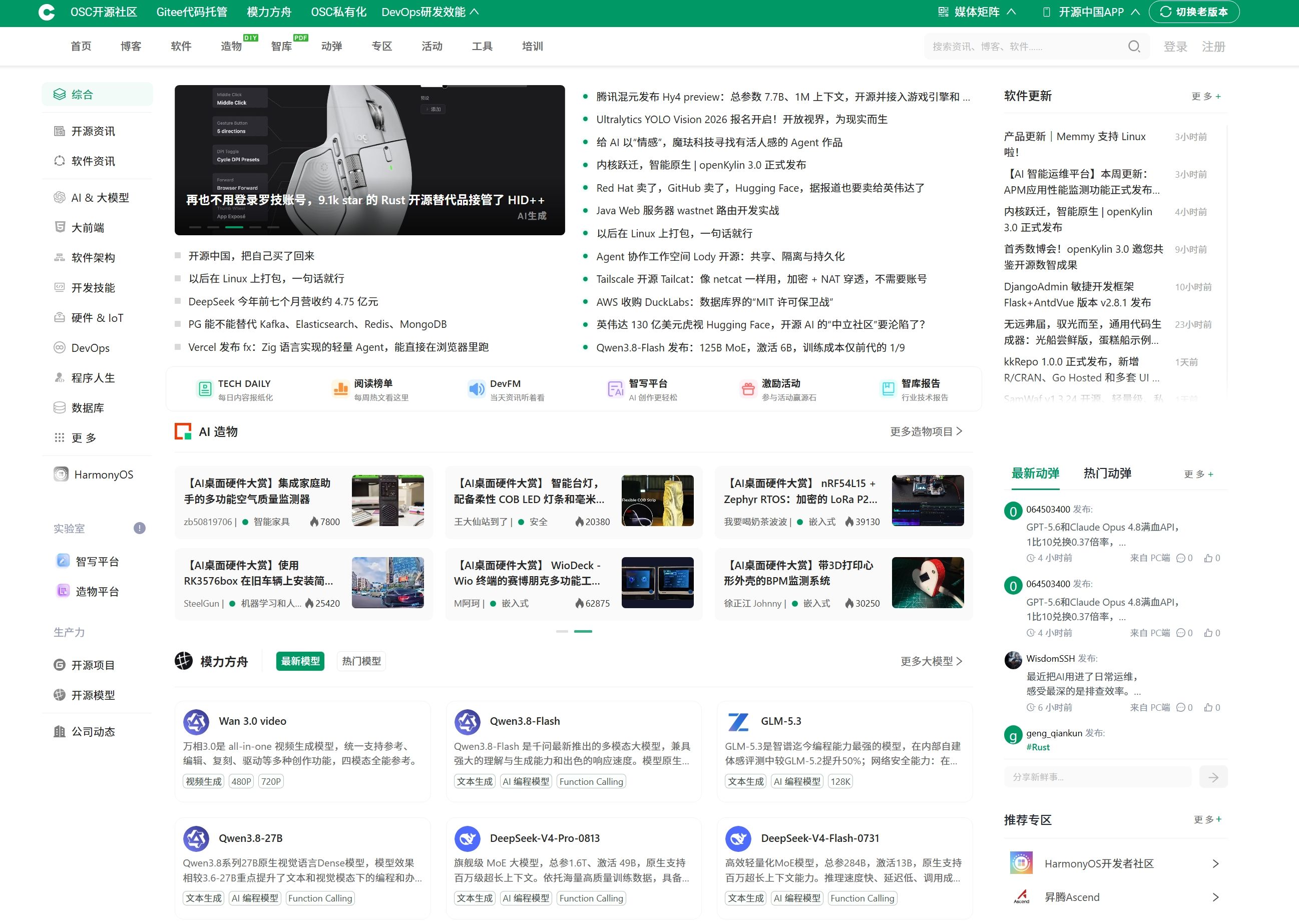Open the 开源中国，把自己买了回来 headline
The width and height of the screenshot is (1299, 924).
[251, 256]
